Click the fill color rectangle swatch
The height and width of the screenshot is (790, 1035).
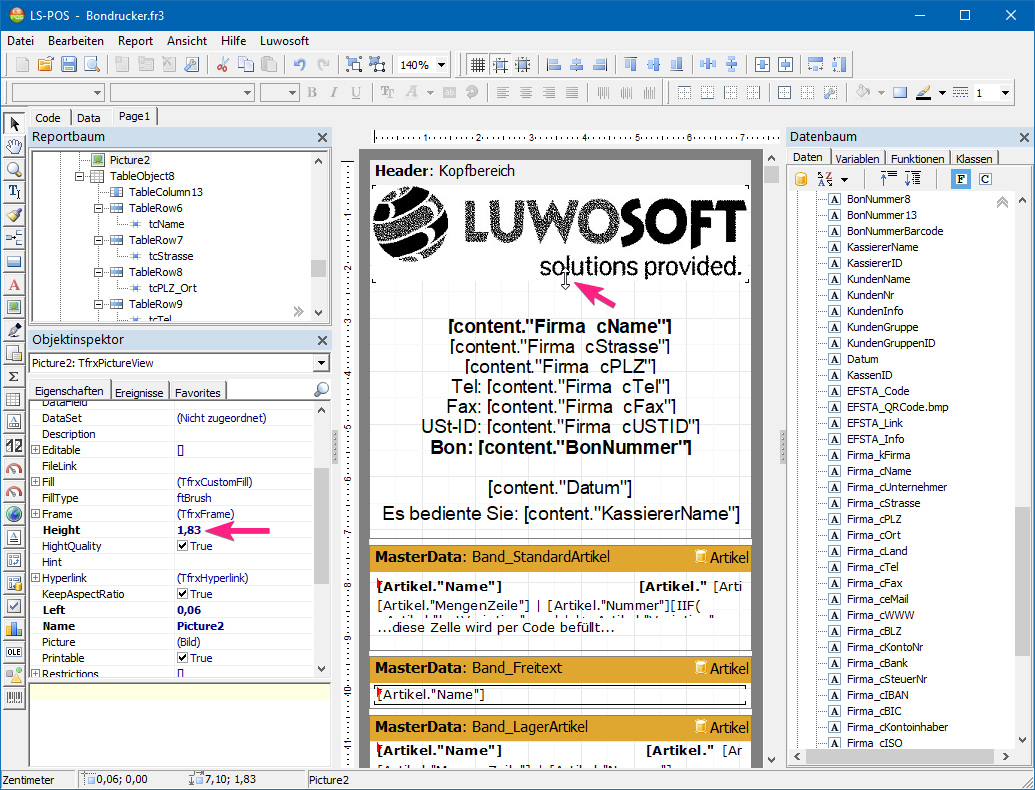coord(900,93)
